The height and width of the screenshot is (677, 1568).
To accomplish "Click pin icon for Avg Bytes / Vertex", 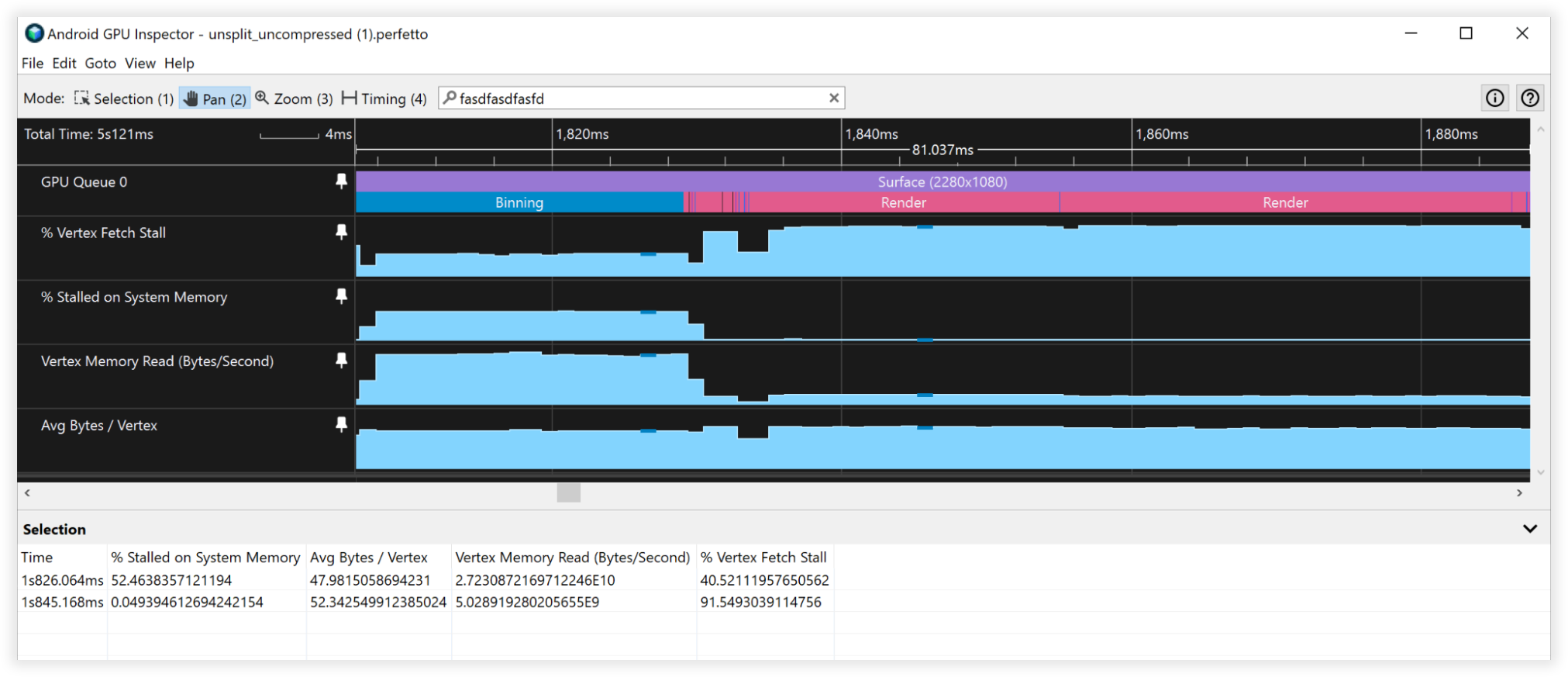I will [341, 425].
